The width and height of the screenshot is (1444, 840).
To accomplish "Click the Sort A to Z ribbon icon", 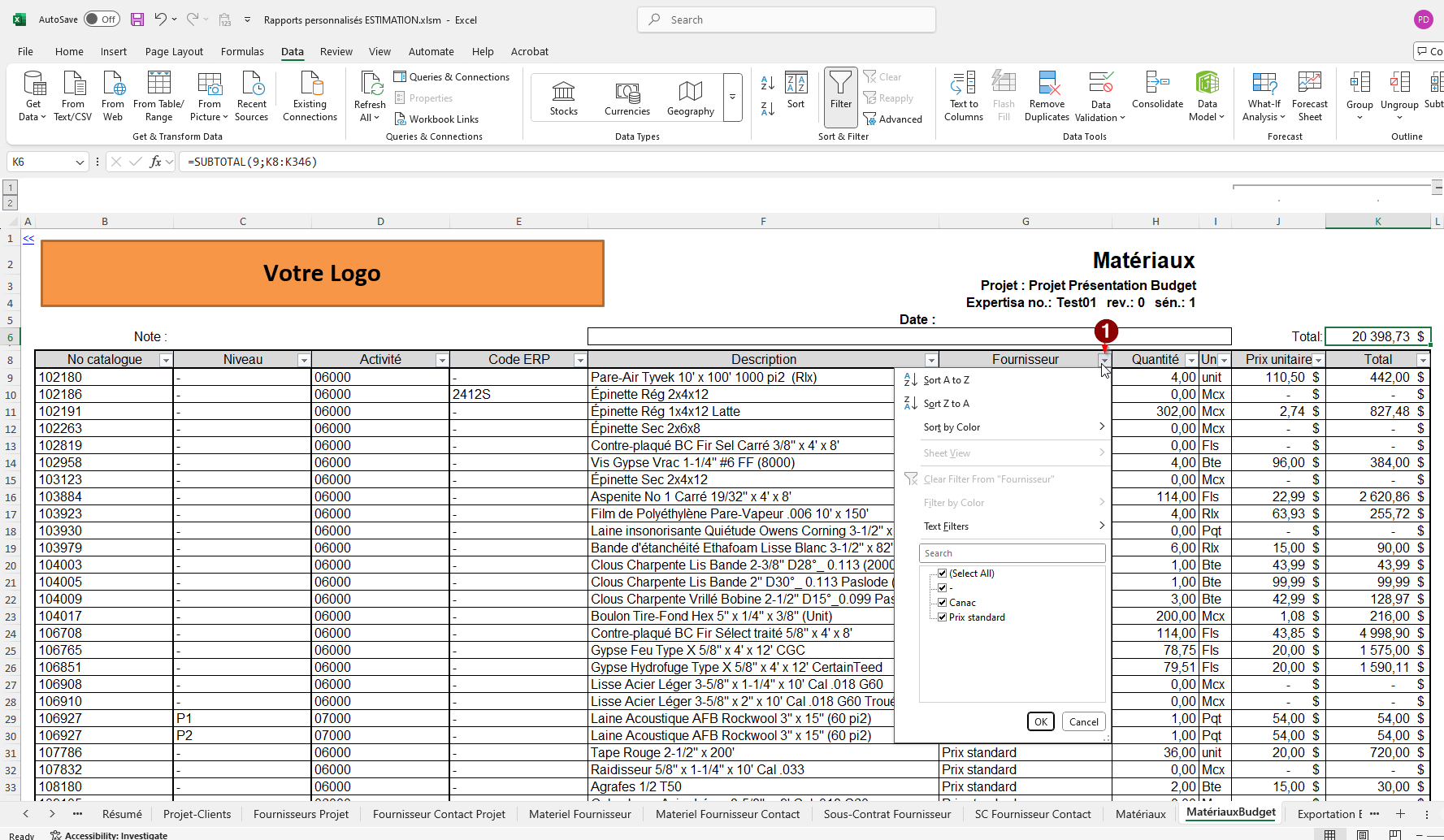I will point(767,83).
